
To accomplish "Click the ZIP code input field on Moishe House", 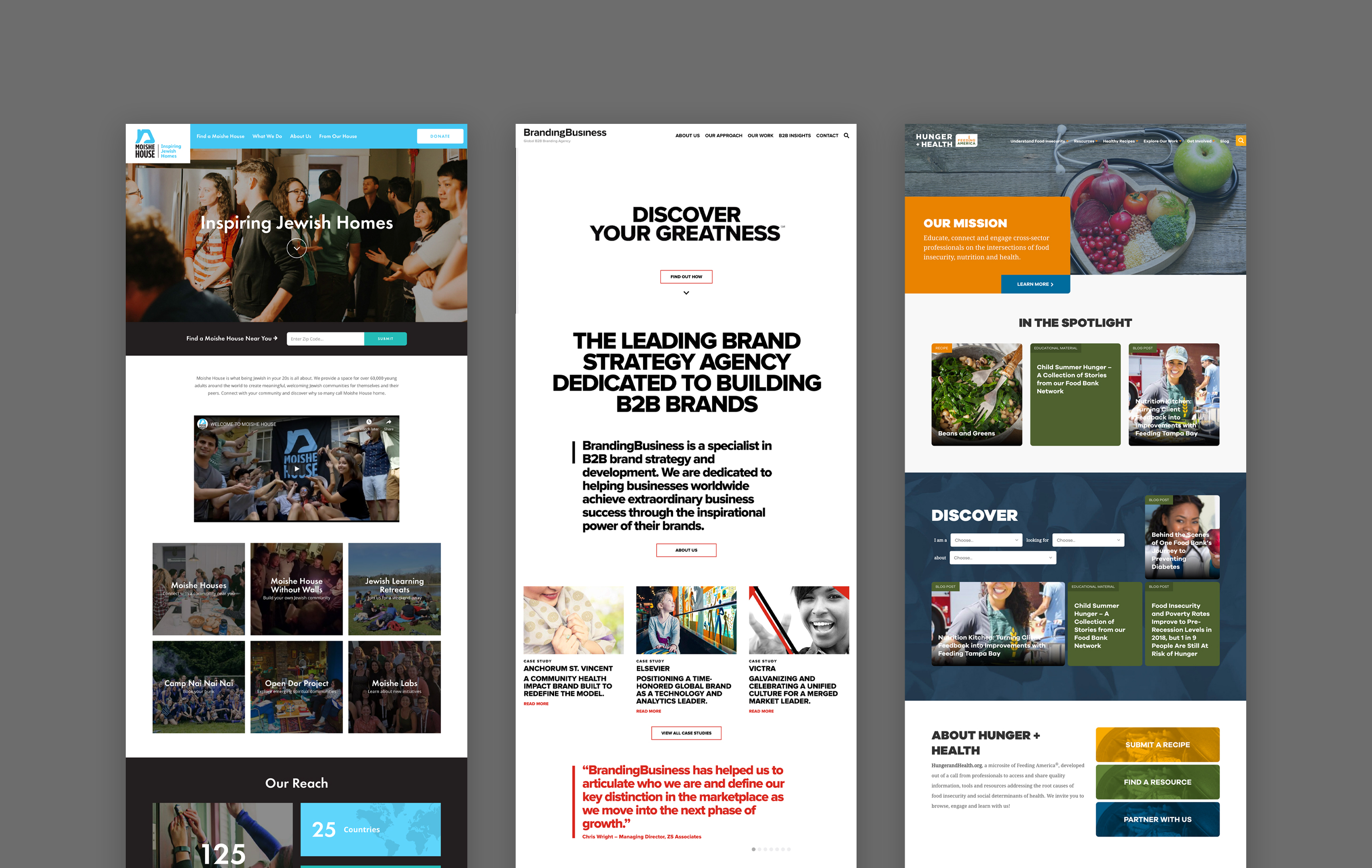I will (x=324, y=338).
